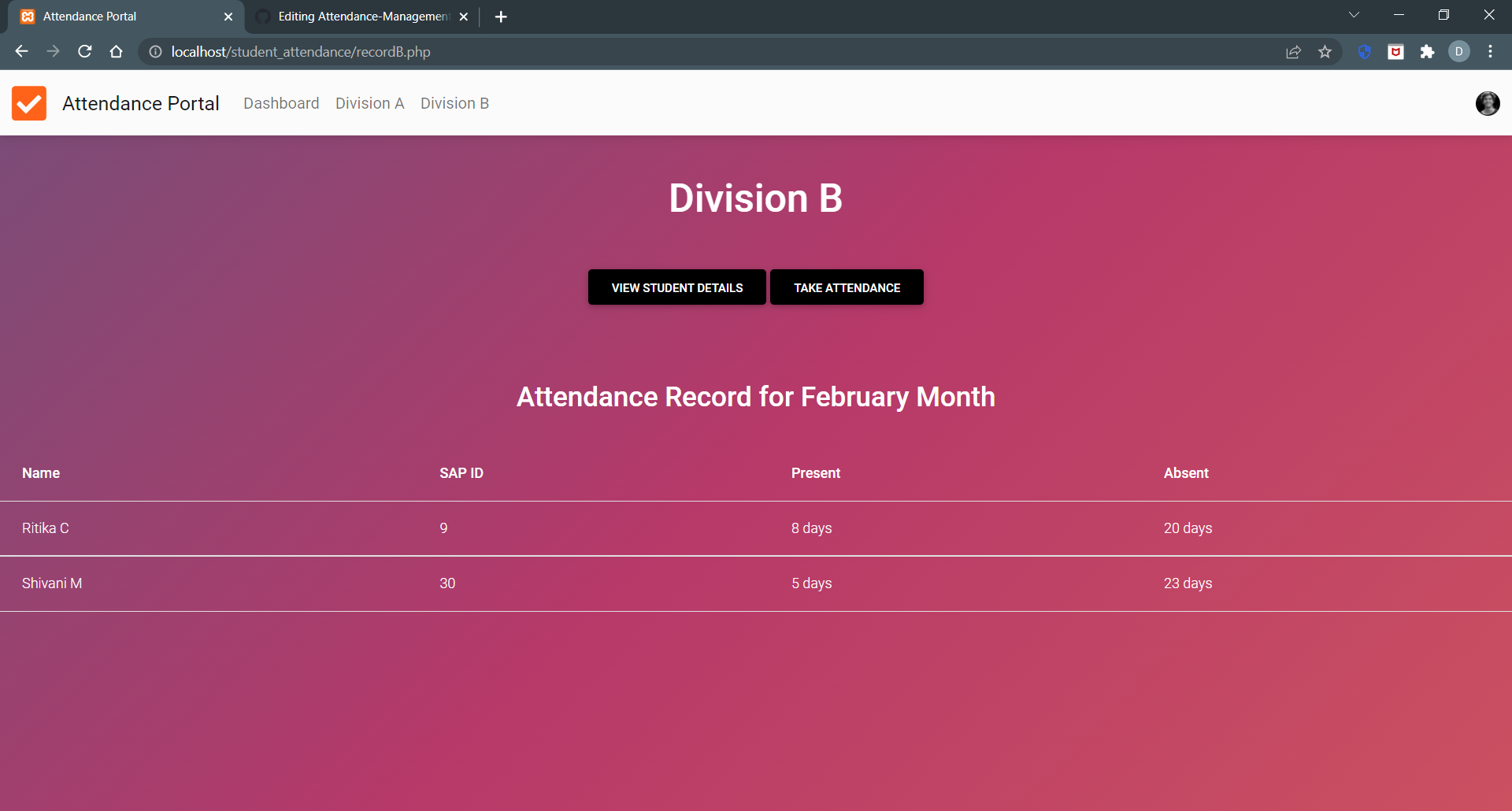Click the site information icon in address bar
This screenshot has width=1512, height=811.
coord(154,52)
